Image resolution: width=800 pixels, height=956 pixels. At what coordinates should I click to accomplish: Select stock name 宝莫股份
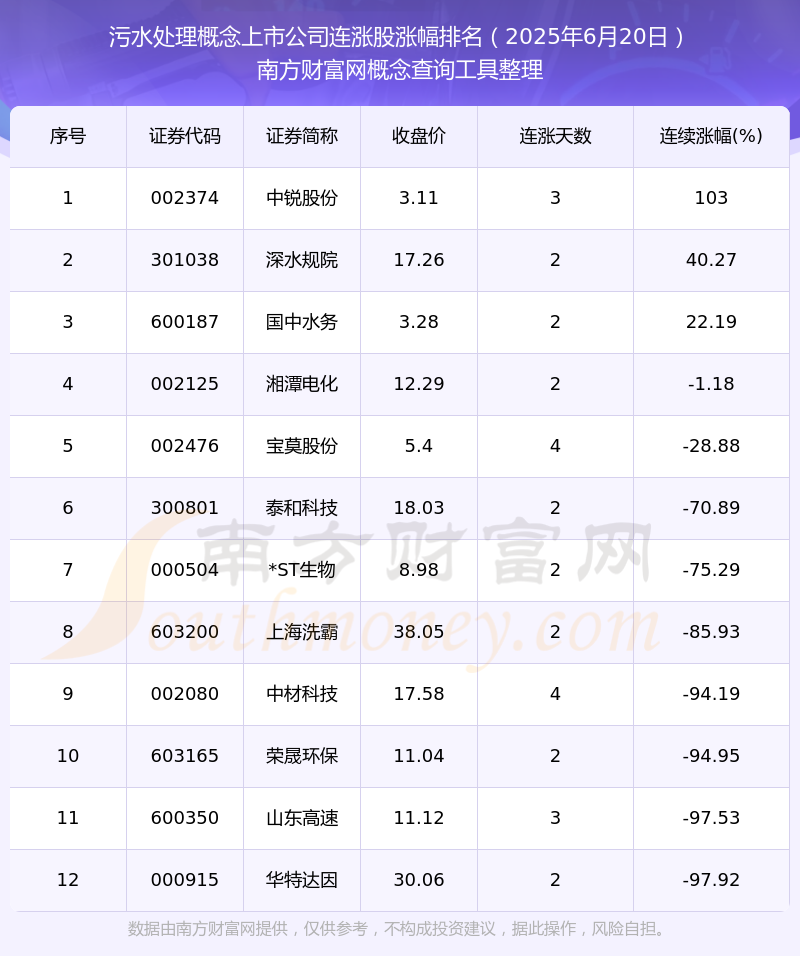point(302,446)
